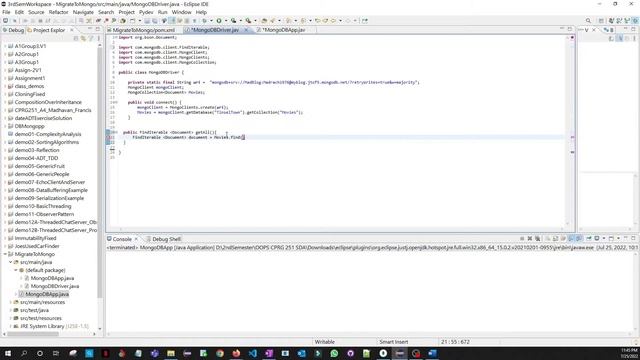
Task: Open Firefox from the taskbar
Action: 236,353
